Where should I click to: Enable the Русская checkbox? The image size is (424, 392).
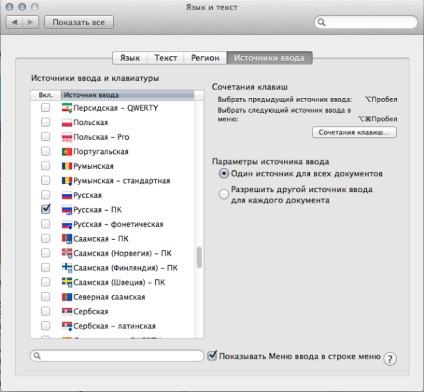point(45,195)
